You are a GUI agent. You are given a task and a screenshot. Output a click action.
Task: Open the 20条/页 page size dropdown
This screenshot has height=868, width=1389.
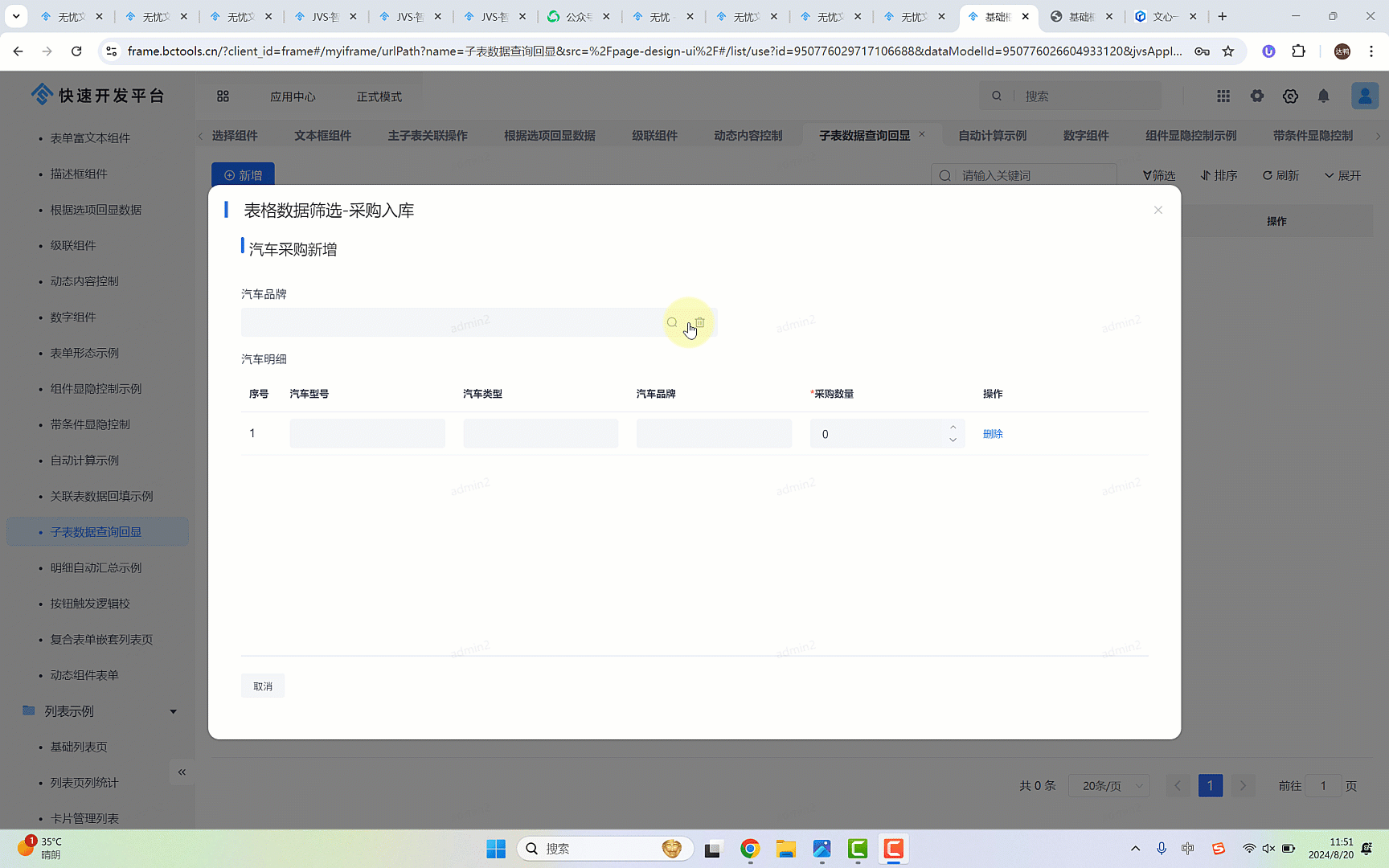pos(1109,786)
